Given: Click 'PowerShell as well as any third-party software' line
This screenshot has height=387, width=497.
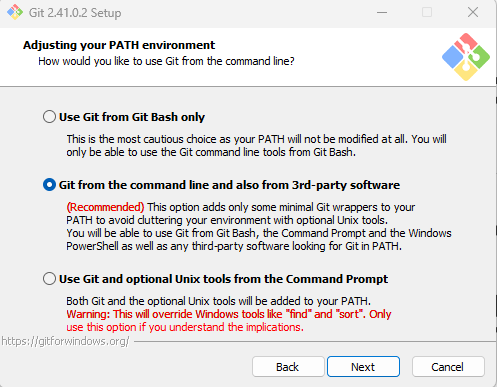Looking at the screenshot, I should 234,246.
